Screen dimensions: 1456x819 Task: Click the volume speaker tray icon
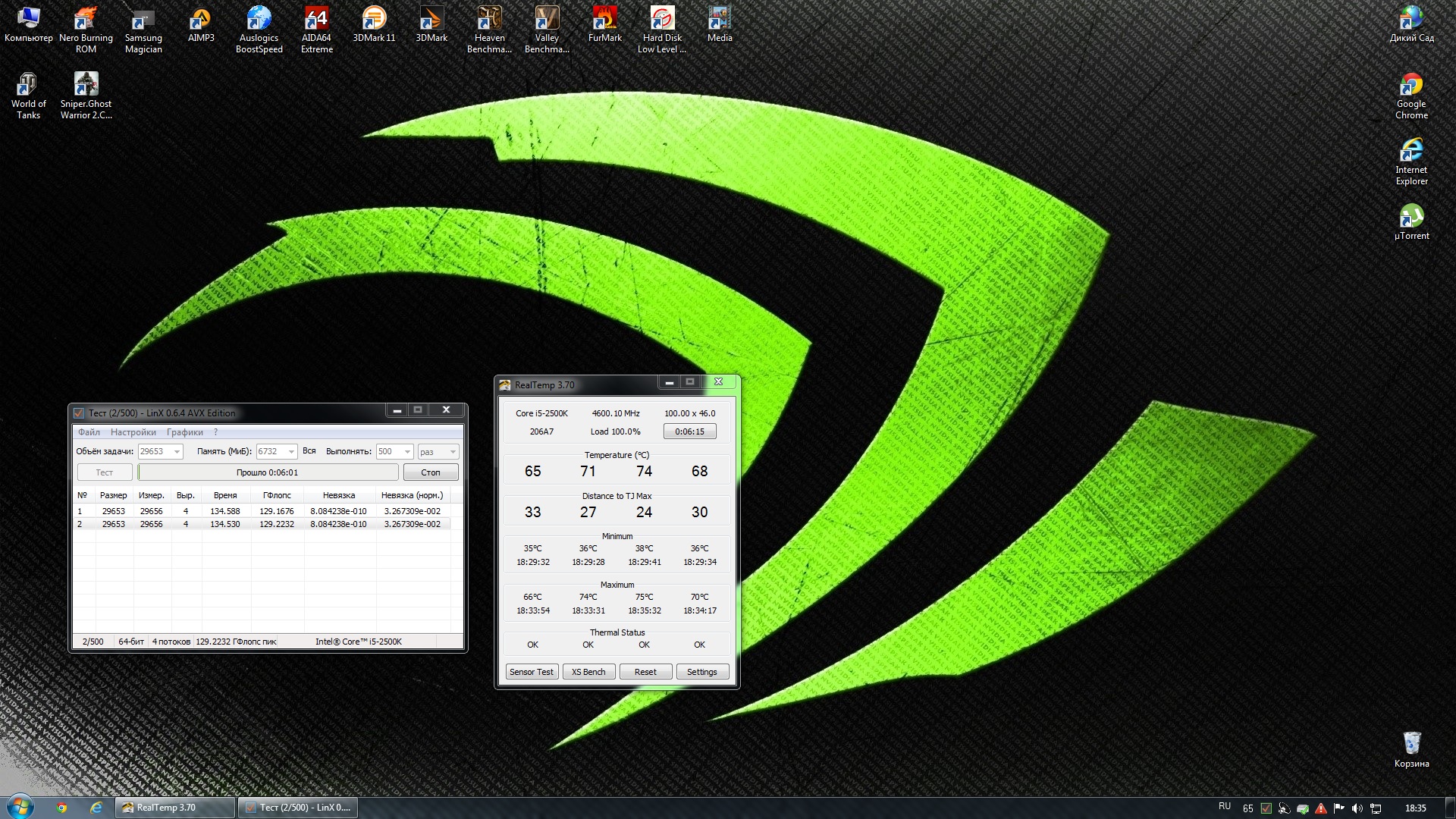pyautogui.click(x=1357, y=808)
